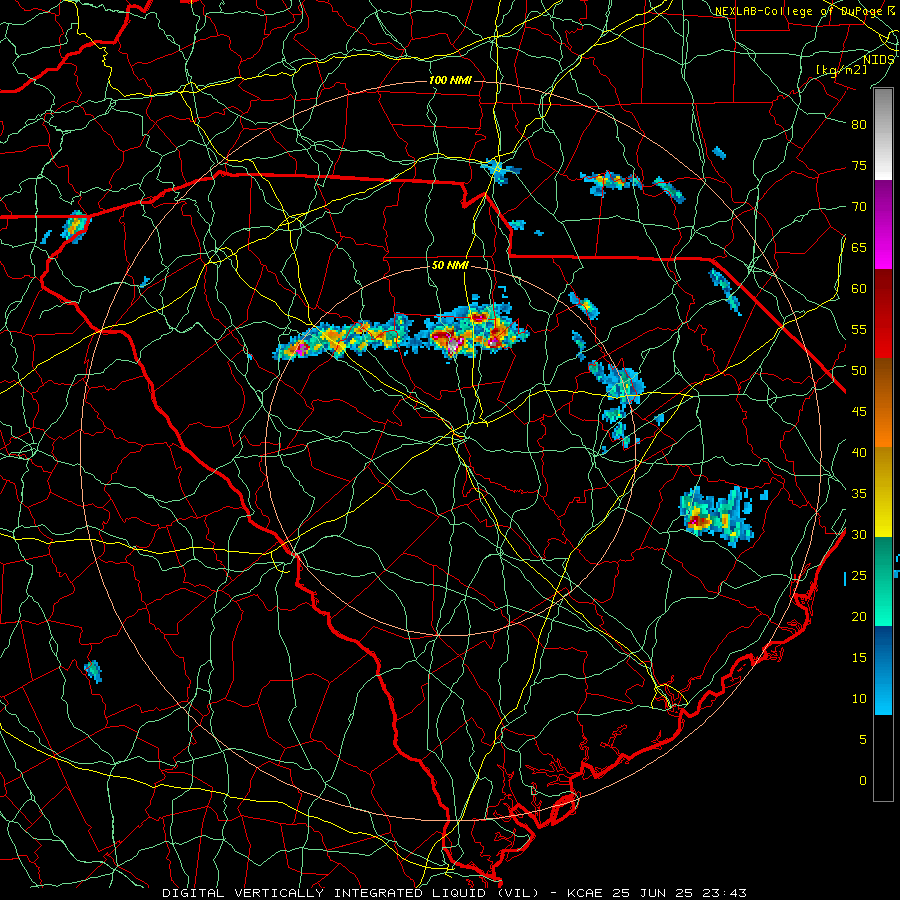Image resolution: width=900 pixels, height=900 pixels.
Task: Click the 80 value on the VIL scale
Action: click(859, 125)
